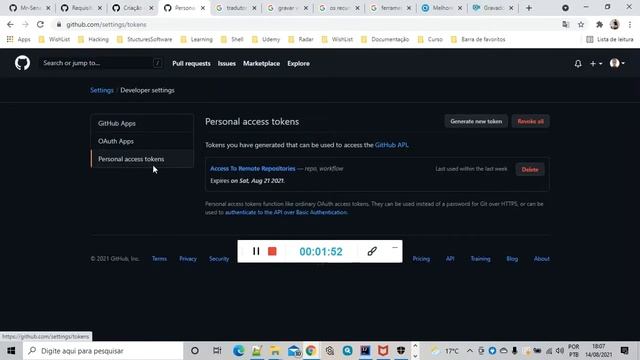Open Lista de leitura reading list
The width and height of the screenshot is (640, 360).
coord(610,40)
